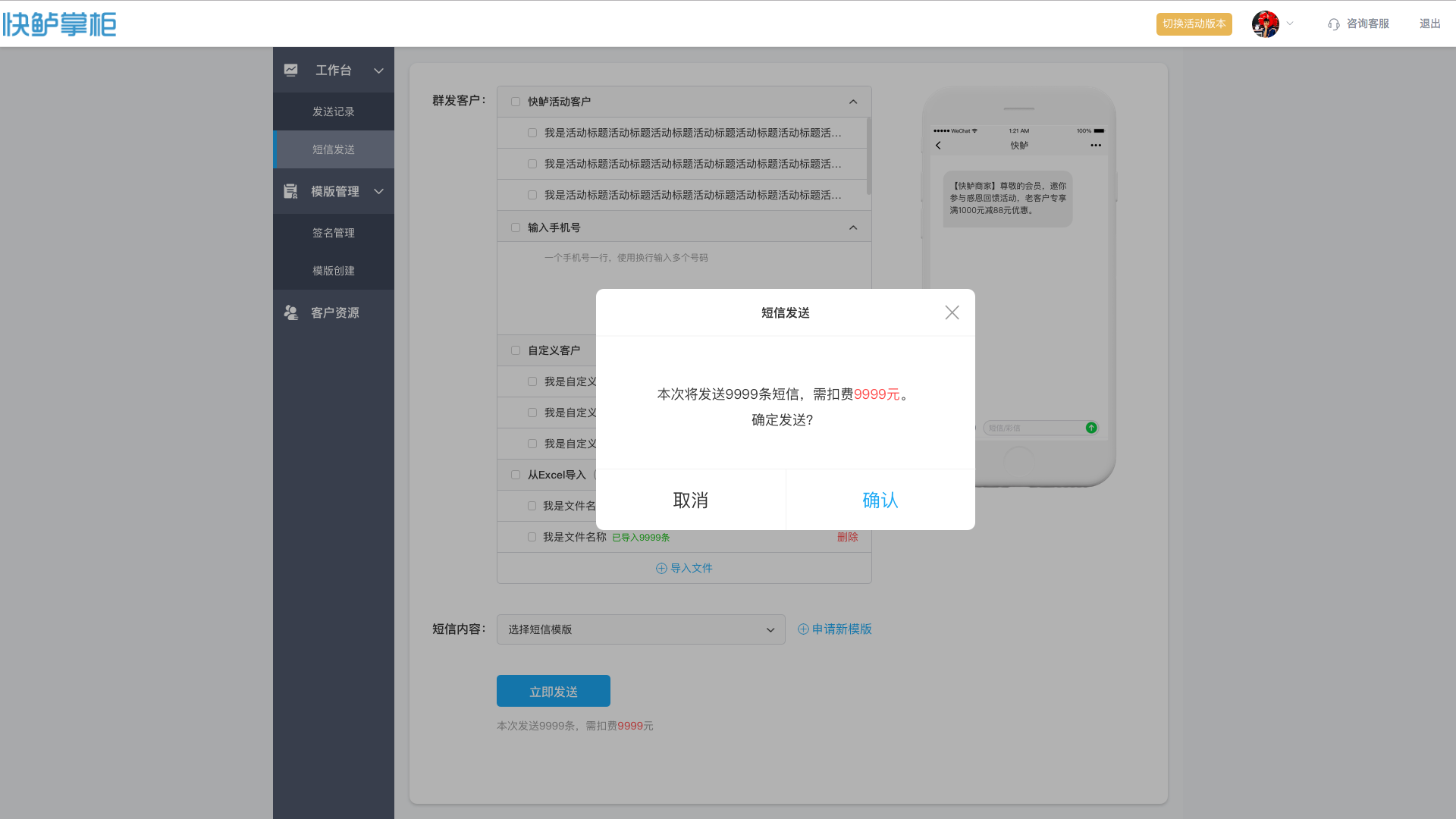
Task: Close the 短信发送 dialog with X
Action: click(x=952, y=312)
